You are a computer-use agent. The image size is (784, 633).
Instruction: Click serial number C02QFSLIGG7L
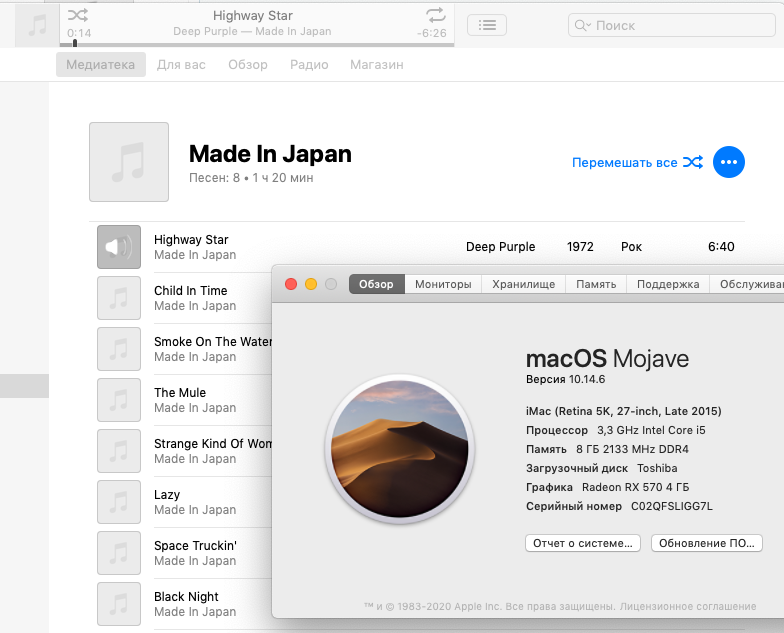pos(672,506)
